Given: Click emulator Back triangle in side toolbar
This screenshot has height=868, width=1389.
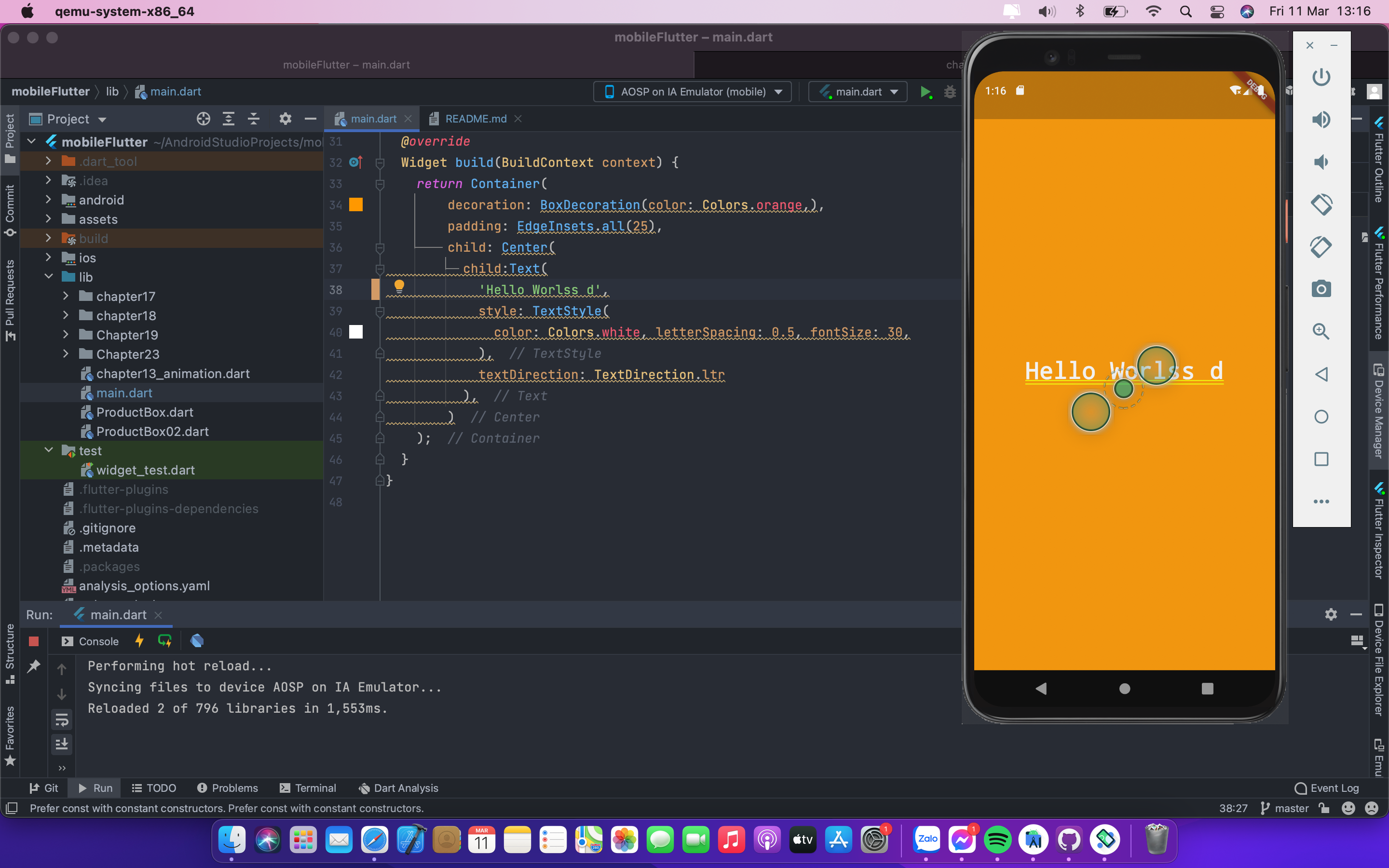Looking at the screenshot, I should (x=1321, y=374).
